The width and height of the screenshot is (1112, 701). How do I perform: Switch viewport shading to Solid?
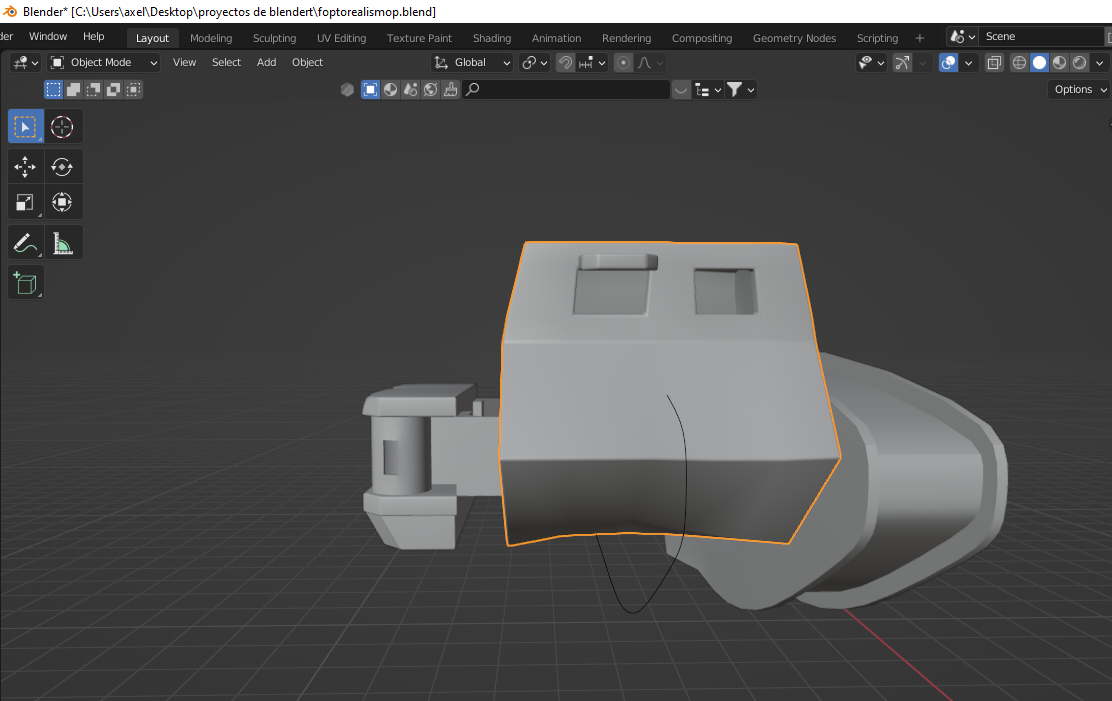pos(1040,62)
